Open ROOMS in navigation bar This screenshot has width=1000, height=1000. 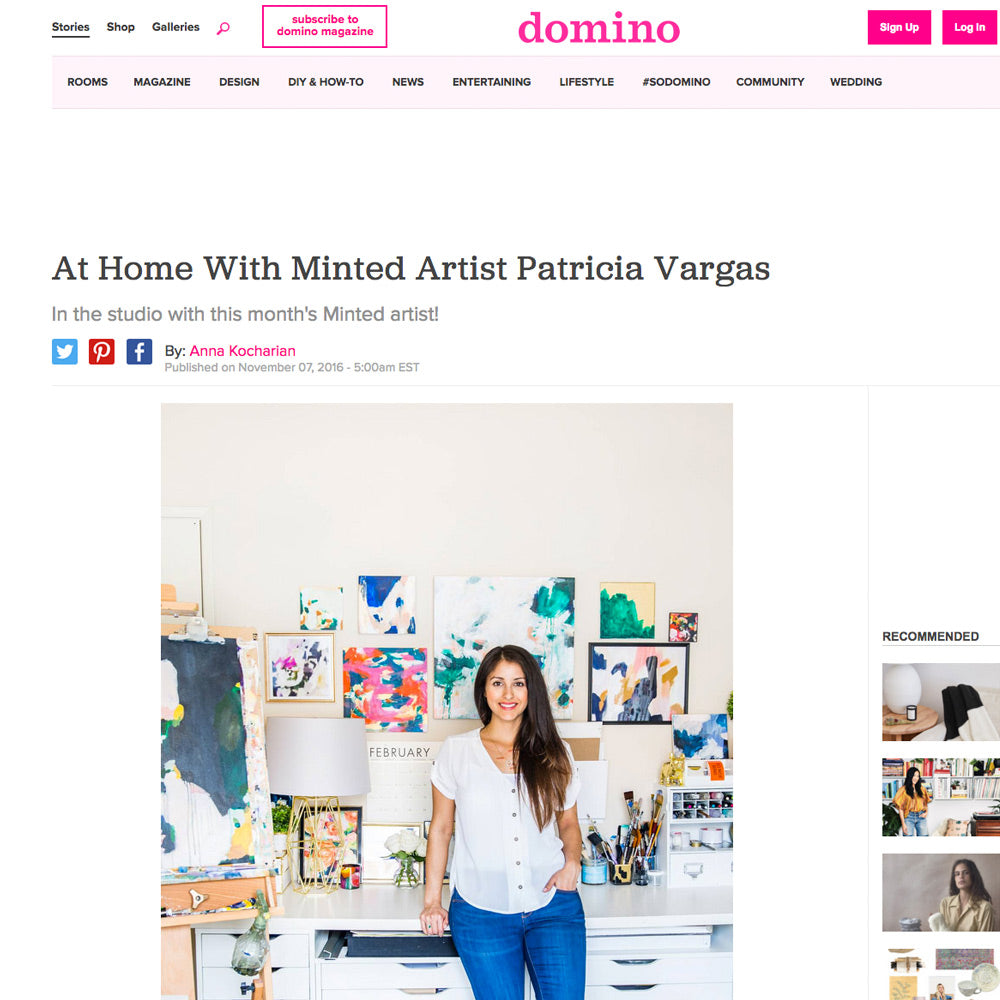coord(87,82)
